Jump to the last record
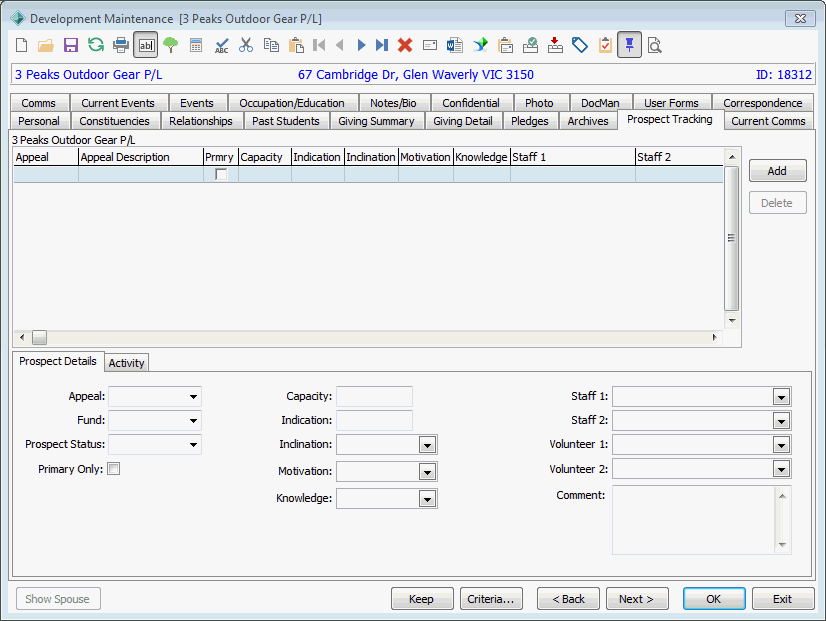This screenshot has width=826, height=621. pyautogui.click(x=382, y=45)
